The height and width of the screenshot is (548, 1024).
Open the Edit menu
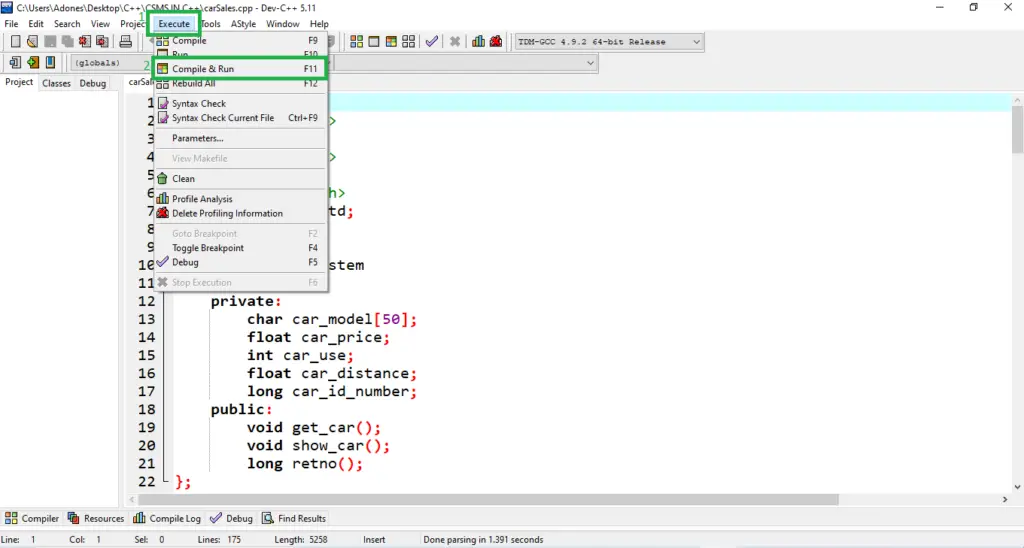click(36, 24)
